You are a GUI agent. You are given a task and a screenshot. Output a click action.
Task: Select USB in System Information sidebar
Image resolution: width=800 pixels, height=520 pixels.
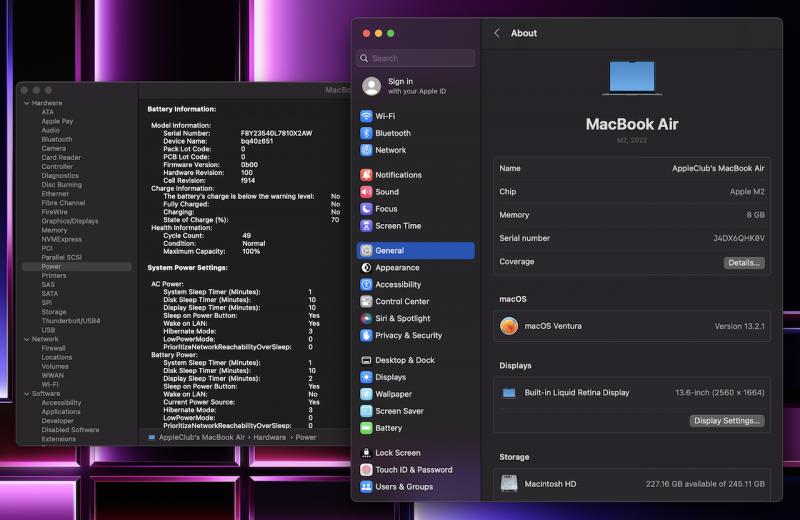click(x=48, y=330)
